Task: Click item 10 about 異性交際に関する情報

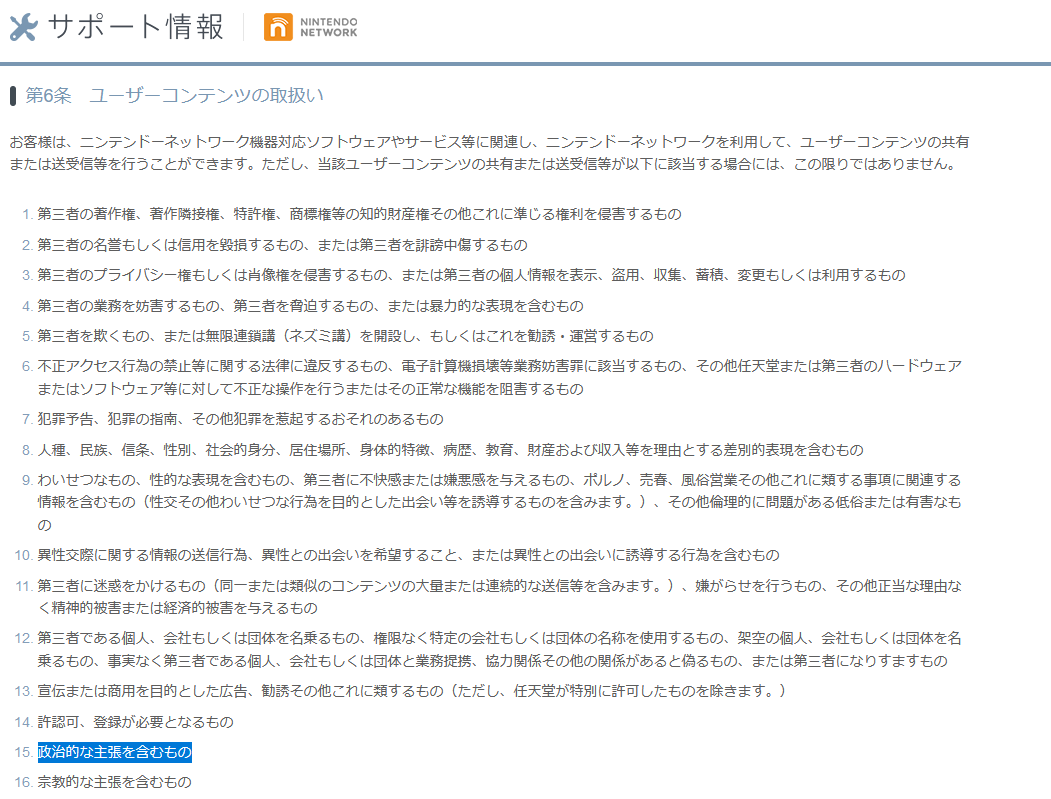Action: tap(408, 556)
